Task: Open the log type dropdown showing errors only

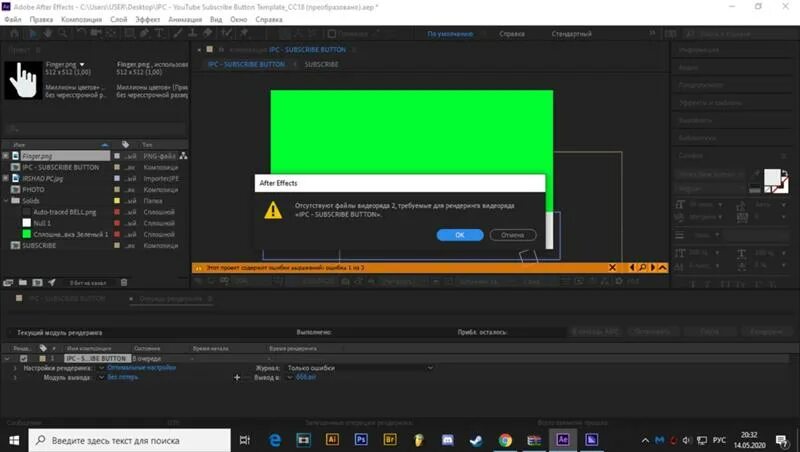Action: point(359,368)
